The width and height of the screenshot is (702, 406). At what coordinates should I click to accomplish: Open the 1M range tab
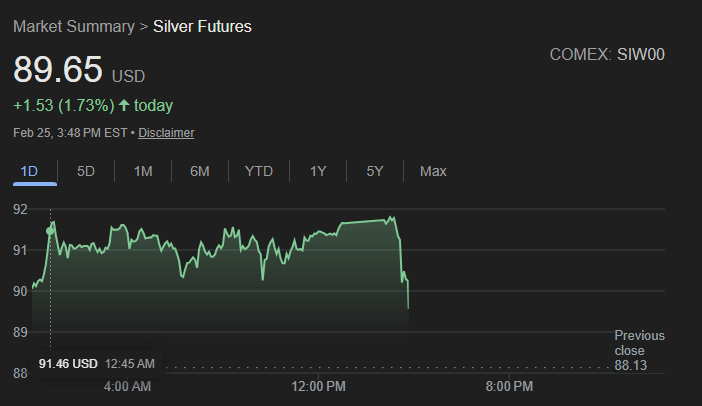click(143, 171)
